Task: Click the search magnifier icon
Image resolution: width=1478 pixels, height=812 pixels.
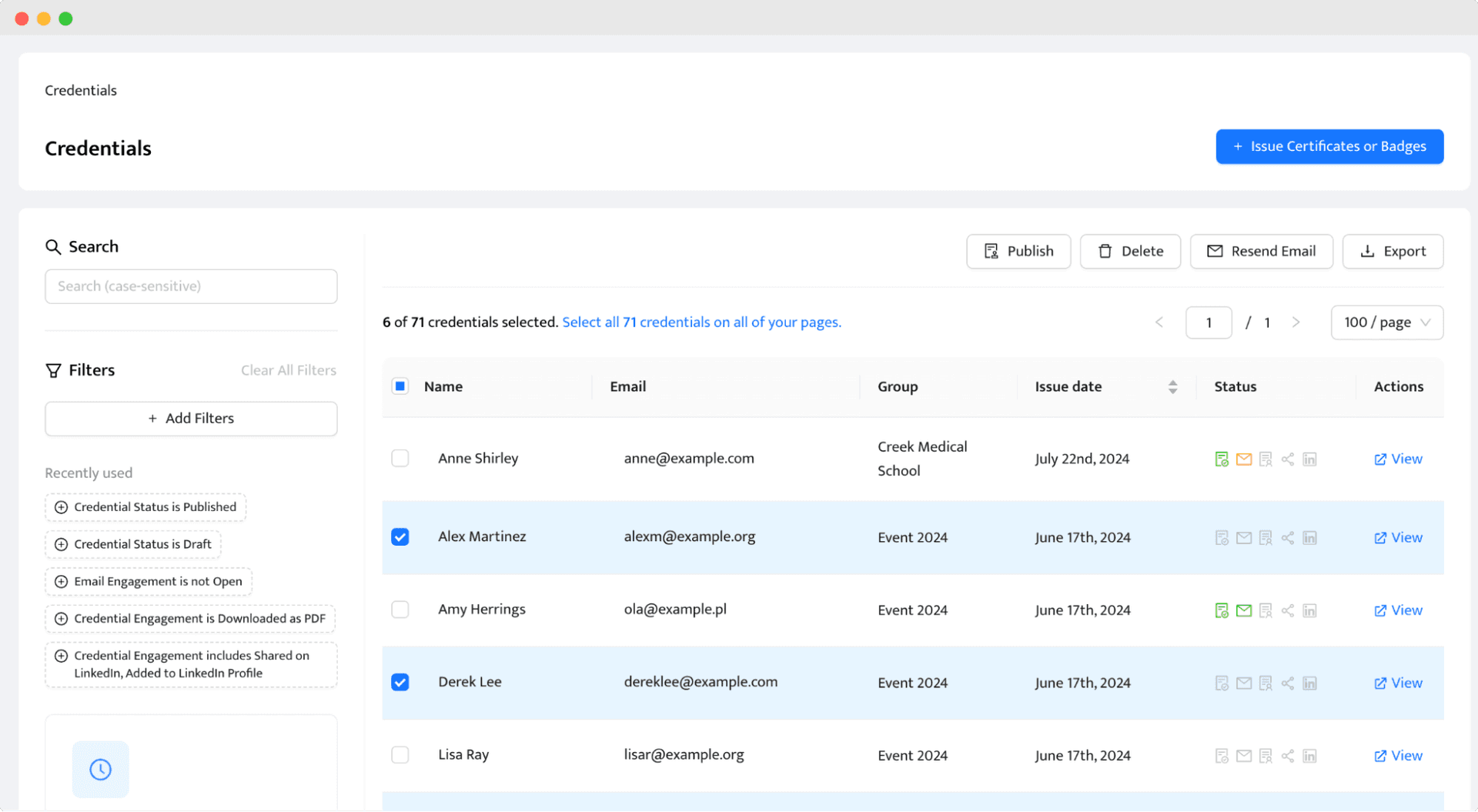Action: (x=53, y=247)
